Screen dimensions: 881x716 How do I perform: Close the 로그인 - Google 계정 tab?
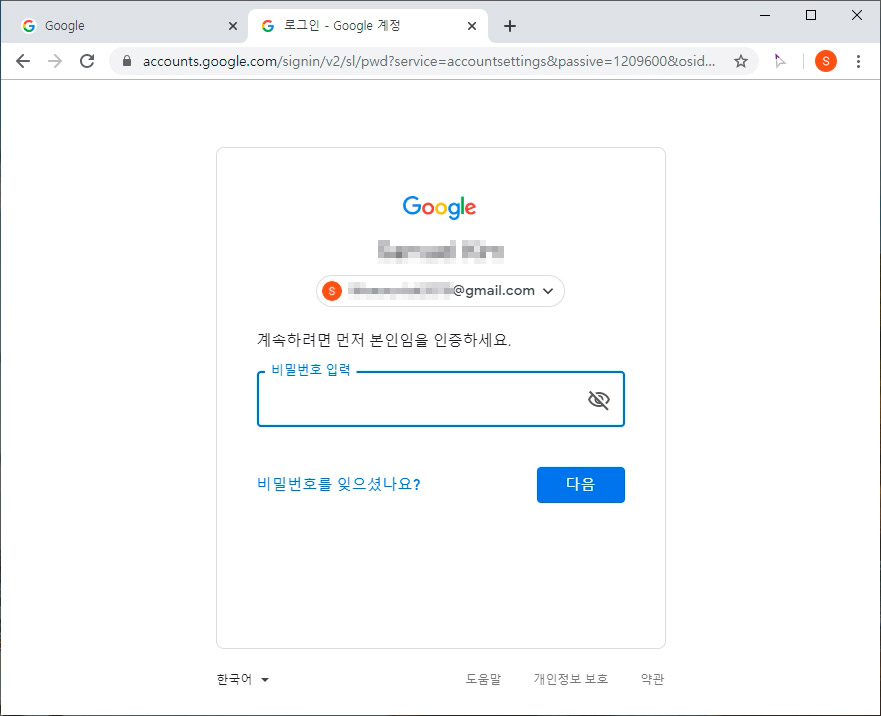(x=472, y=26)
